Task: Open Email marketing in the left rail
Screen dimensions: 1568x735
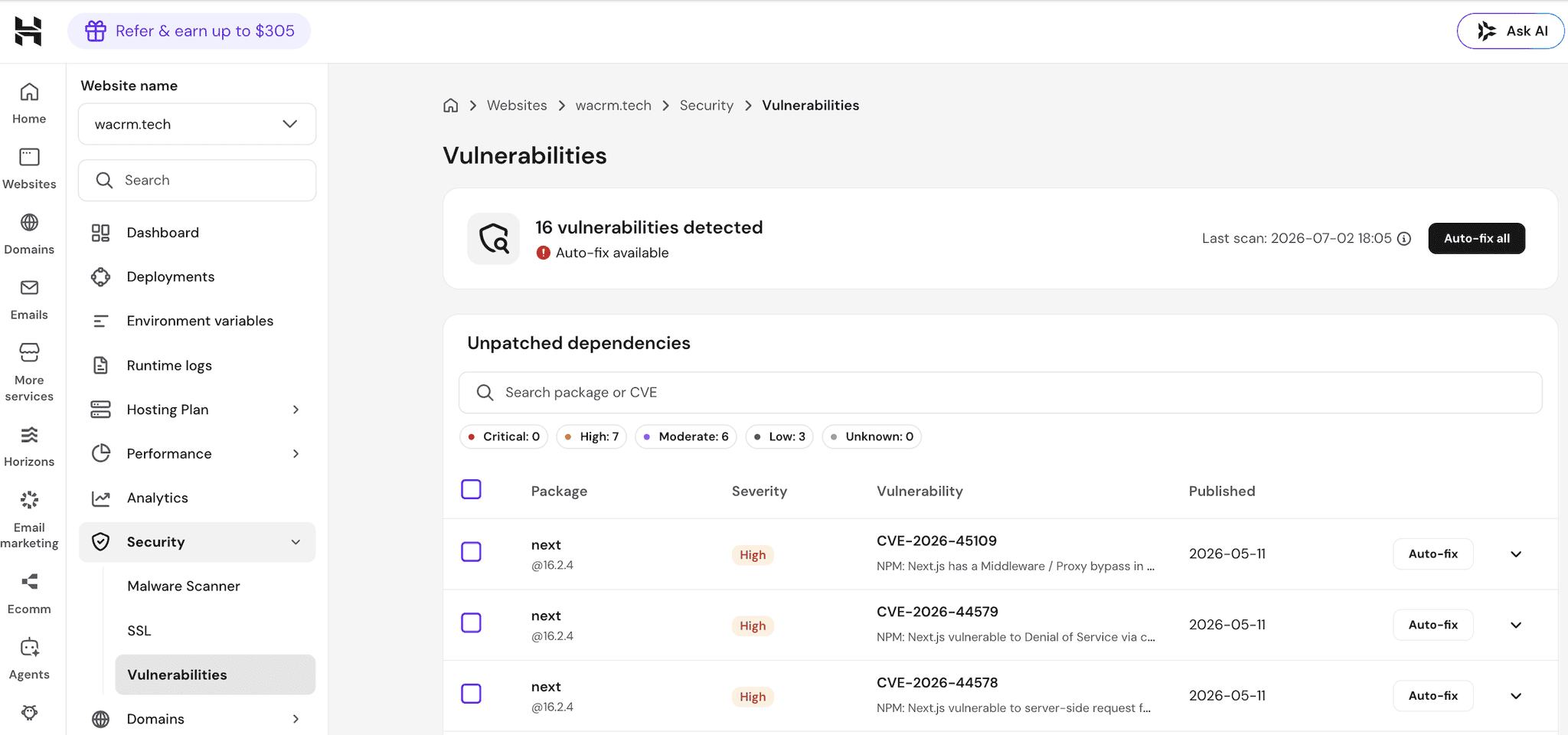Action: pyautogui.click(x=29, y=520)
